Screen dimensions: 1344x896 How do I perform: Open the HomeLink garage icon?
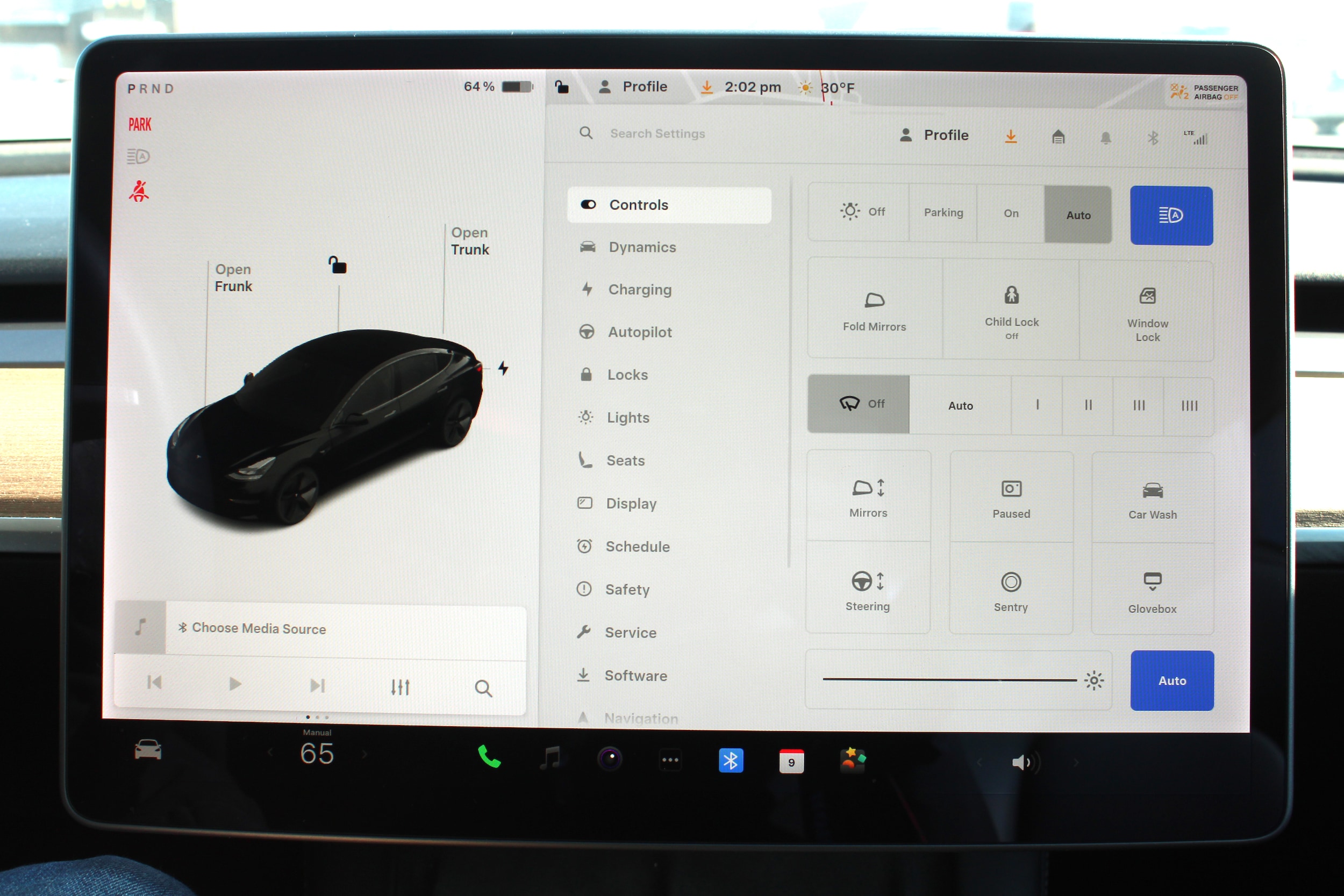pyautogui.click(x=1057, y=137)
